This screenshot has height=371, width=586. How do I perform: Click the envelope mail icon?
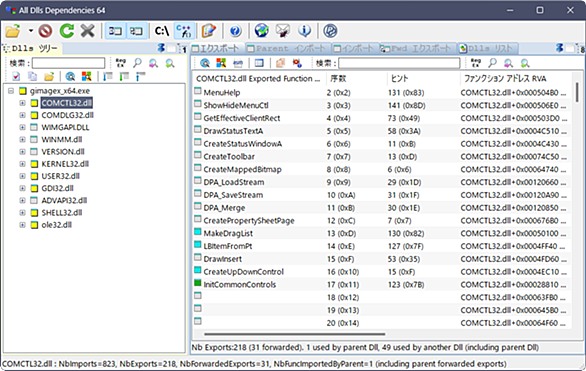click(283, 31)
